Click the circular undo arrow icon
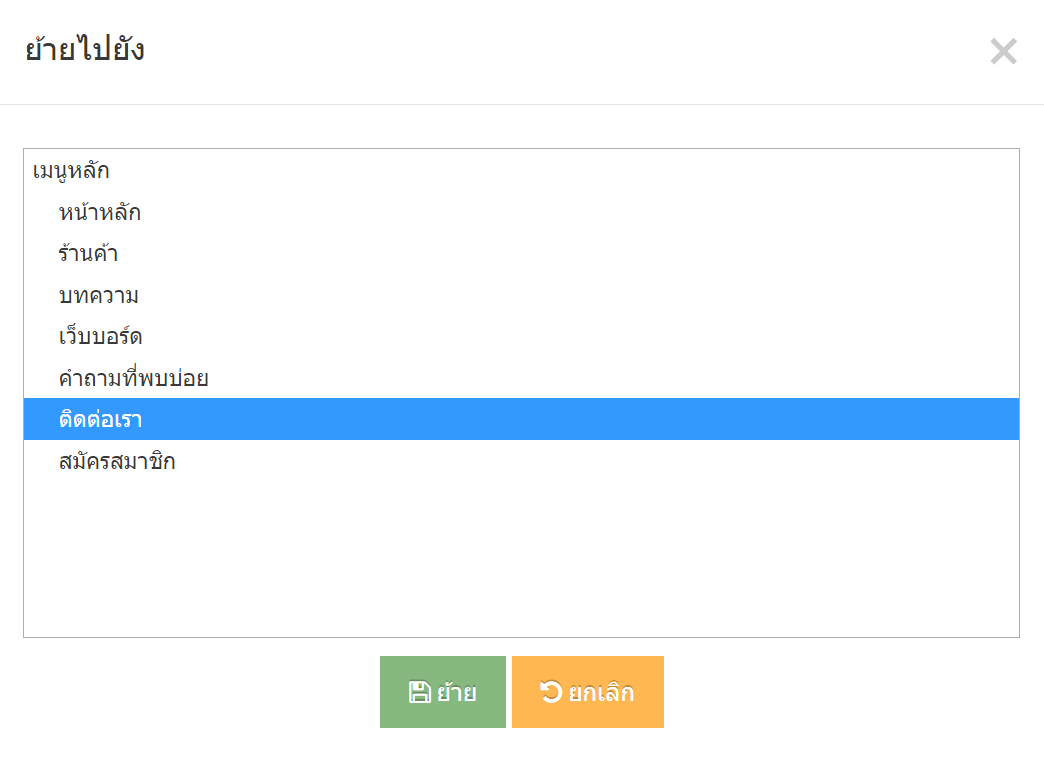 pyautogui.click(x=551, y=691)
